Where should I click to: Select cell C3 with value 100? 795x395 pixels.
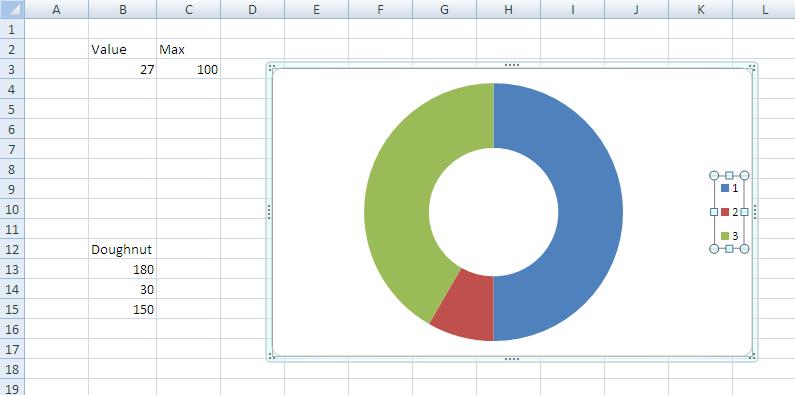tap(188, 69)
